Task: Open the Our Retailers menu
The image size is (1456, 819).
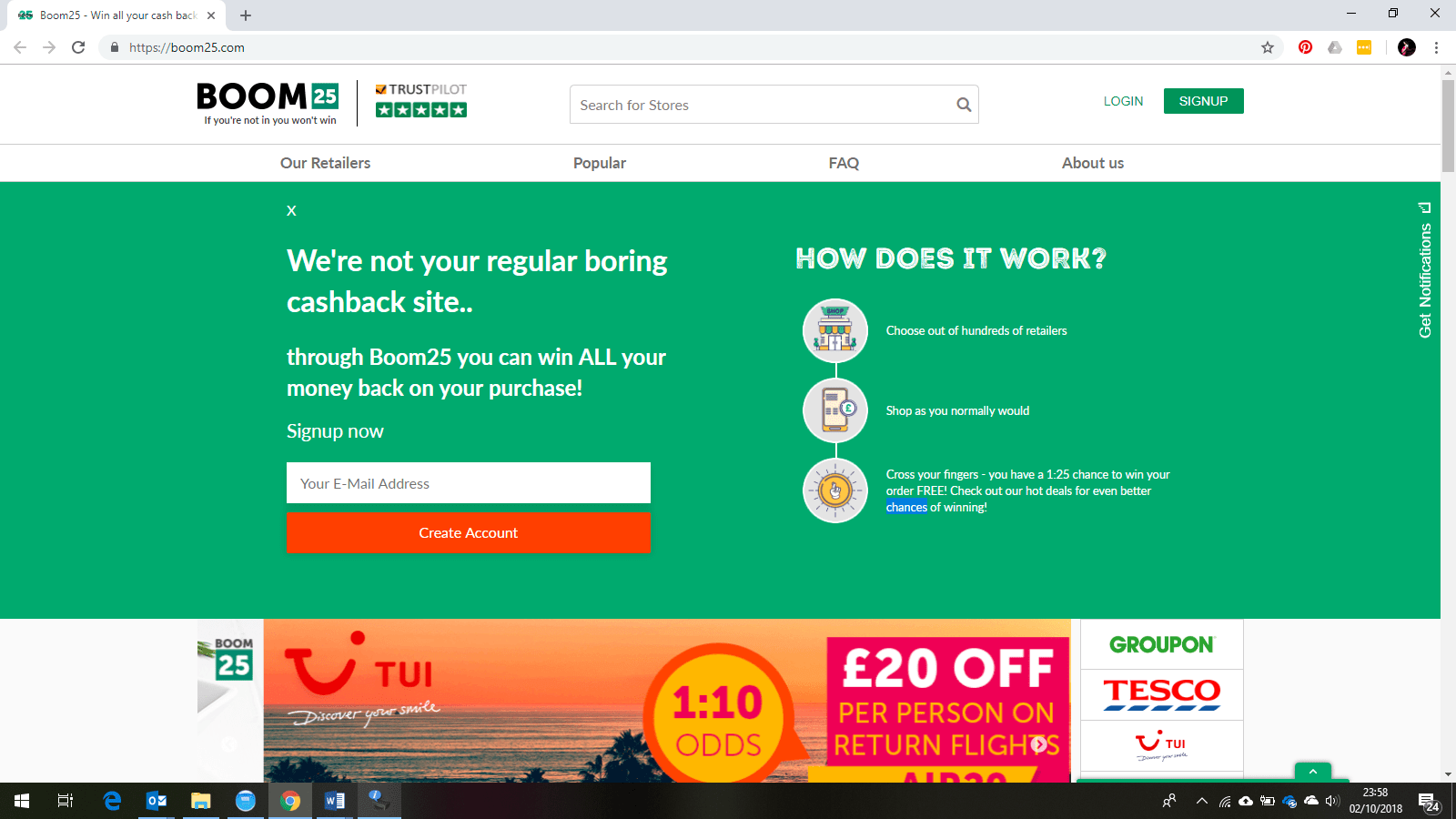Action: (x=325, y=163)
